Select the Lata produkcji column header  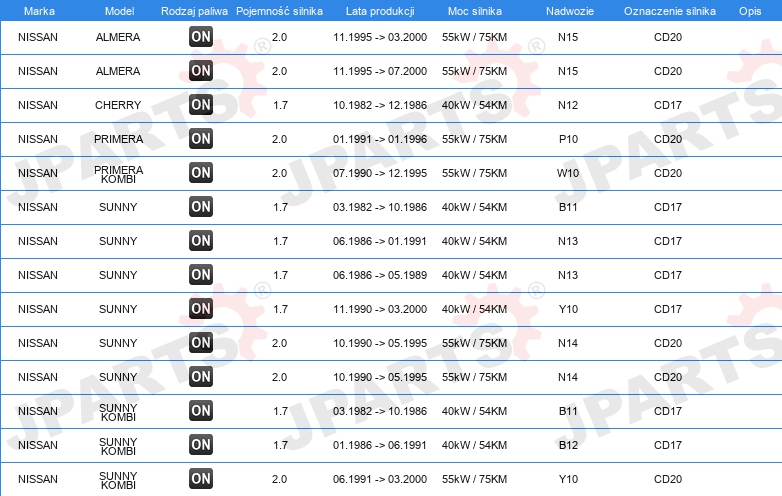coord(380,11)
